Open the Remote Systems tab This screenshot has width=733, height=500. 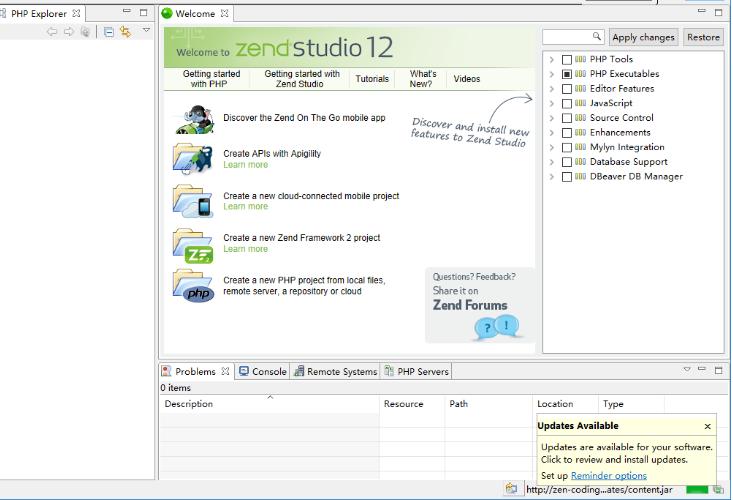coord(336,371)
